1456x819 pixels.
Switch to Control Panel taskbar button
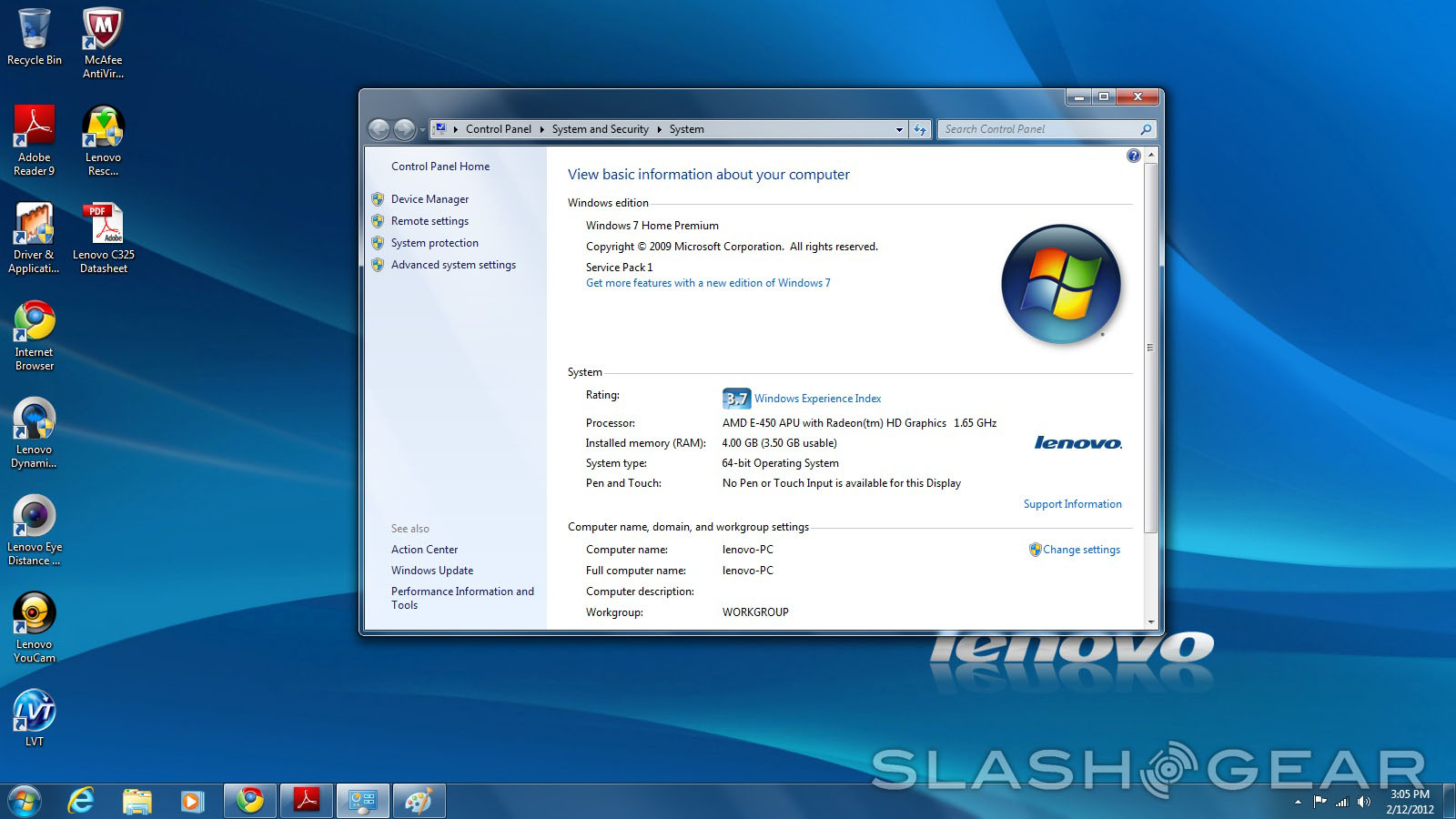point(363,801)
